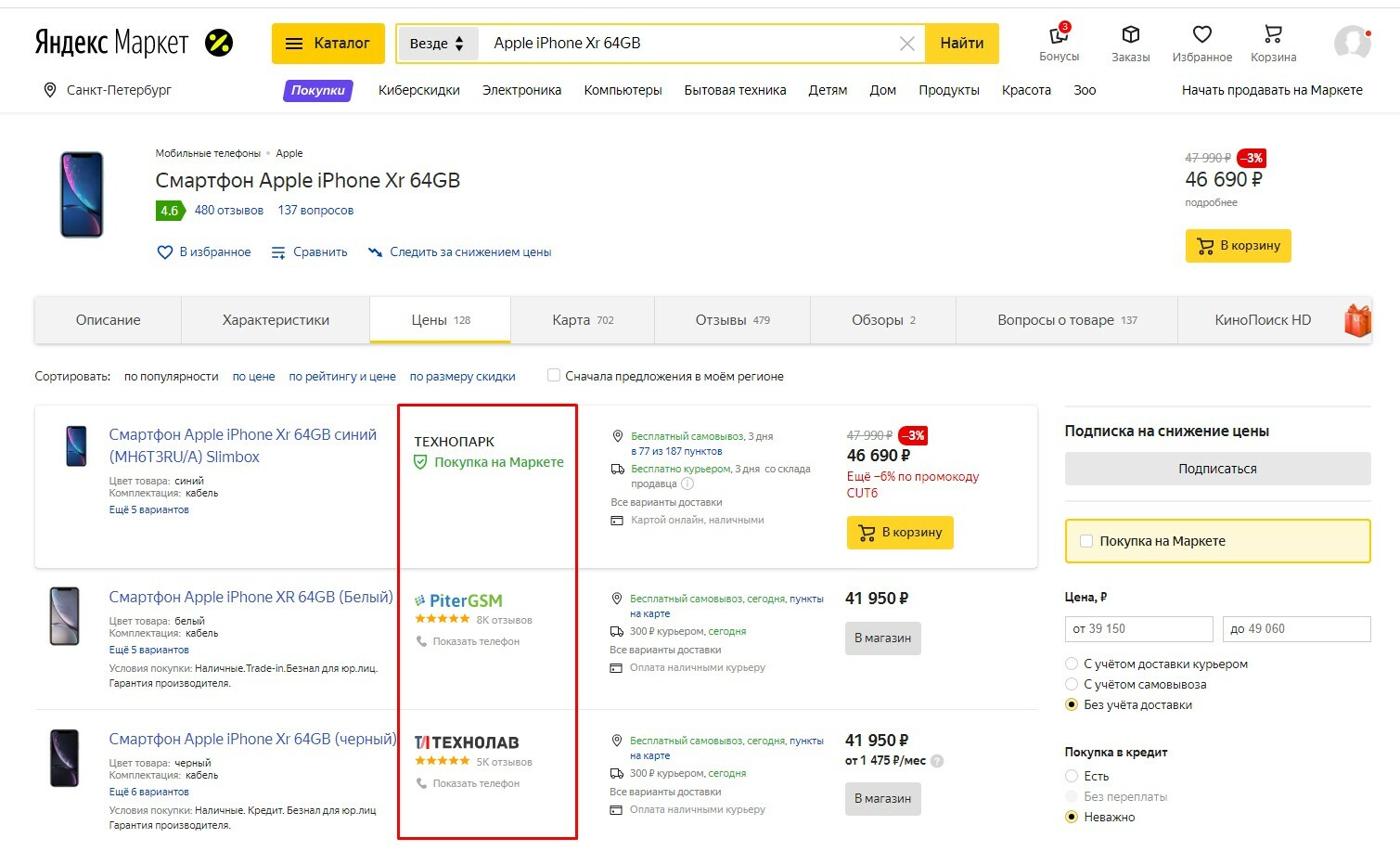Viewport: 1400px width, 851px height.
Task: Click the price-drop tracking icon
Action: [x=375, y=251]
